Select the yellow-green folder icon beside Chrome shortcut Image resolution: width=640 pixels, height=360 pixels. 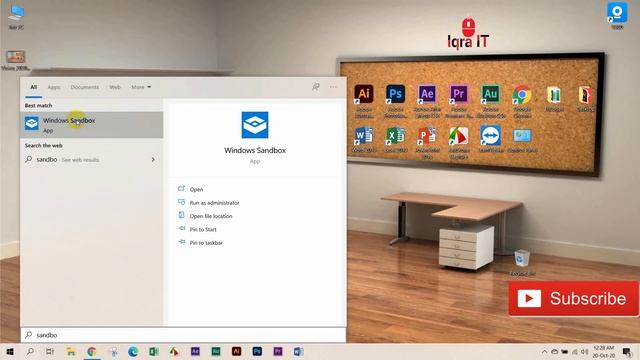tap(554, 98)
